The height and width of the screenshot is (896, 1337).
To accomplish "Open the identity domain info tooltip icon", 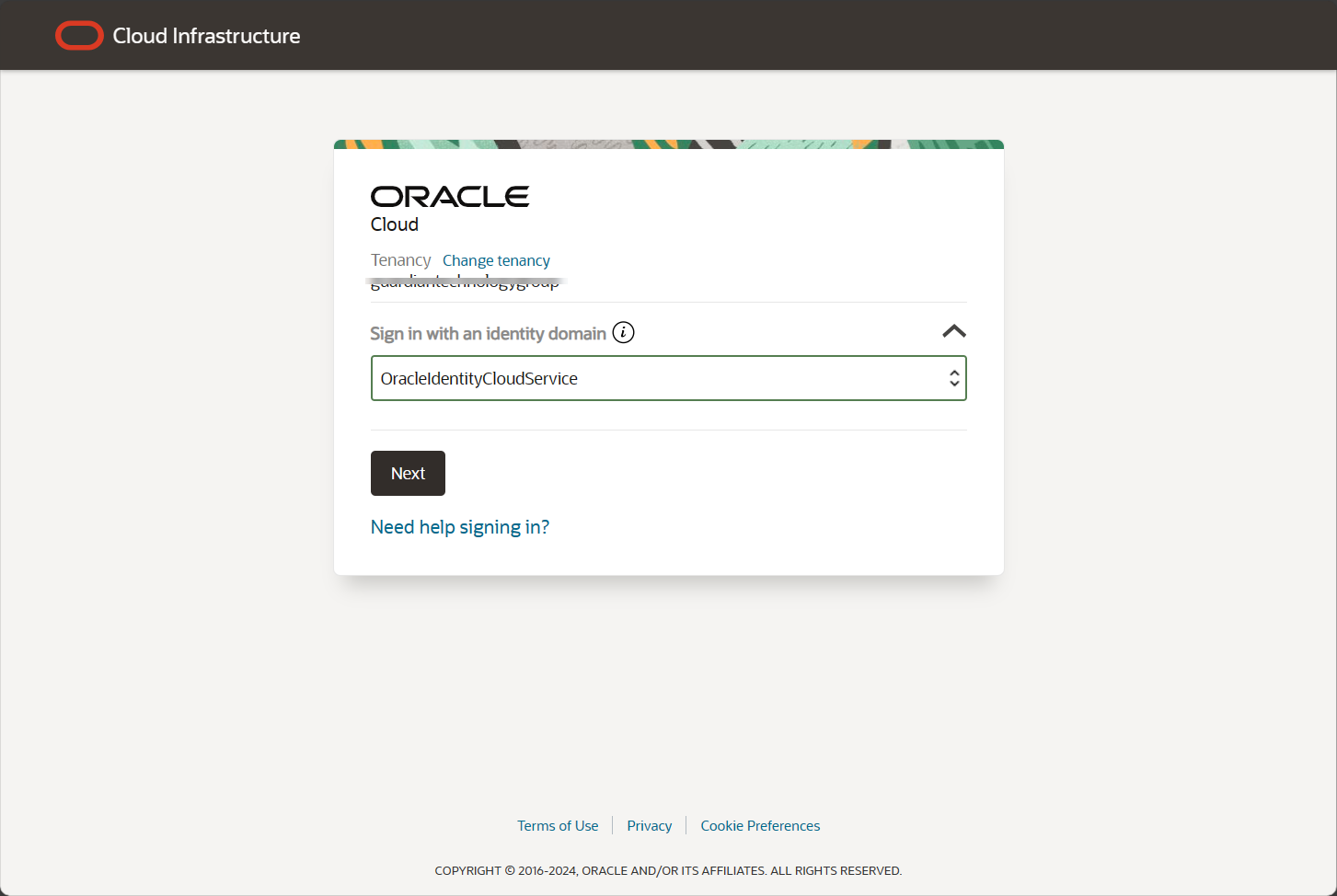I will [x=623, y=332].
